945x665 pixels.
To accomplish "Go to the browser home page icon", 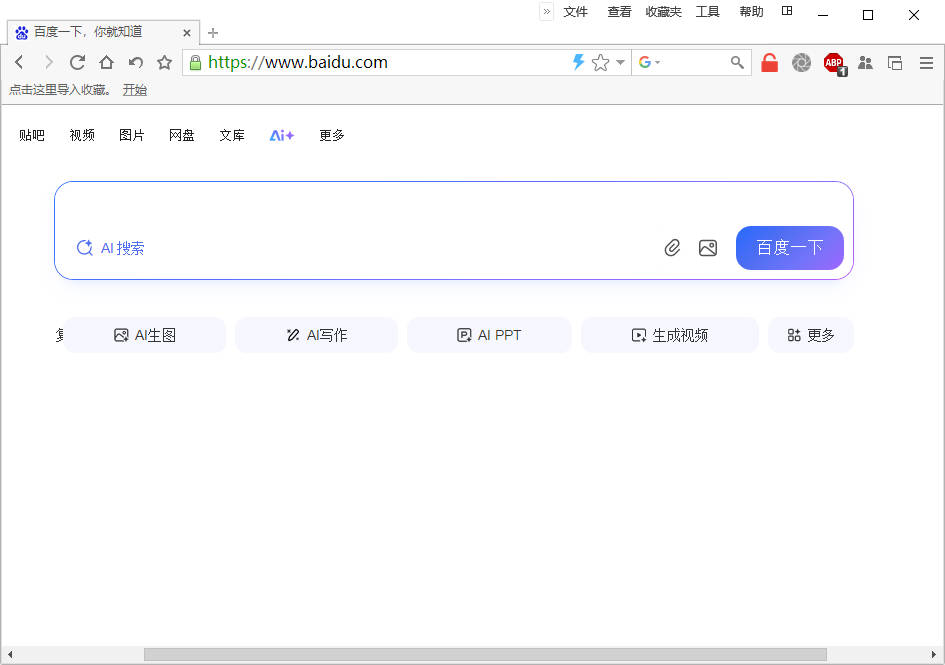I will click(106, 62).
